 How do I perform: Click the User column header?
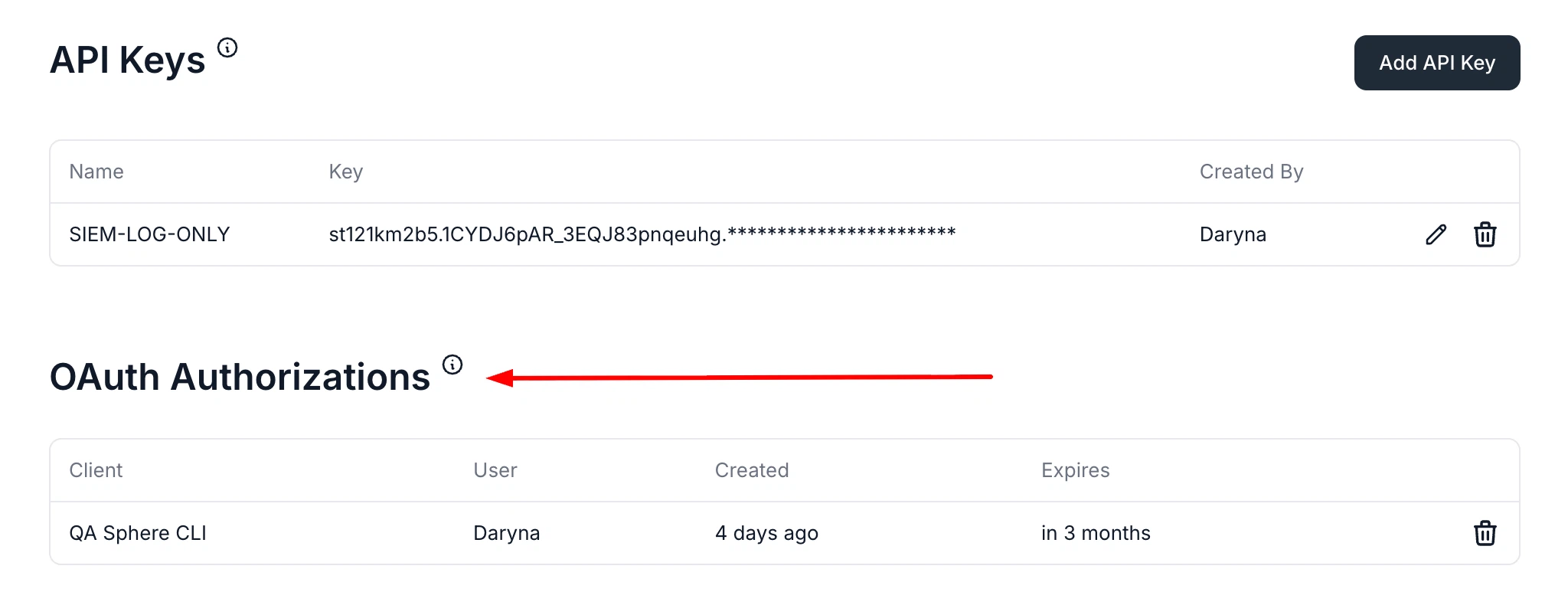tap(495, 470)
